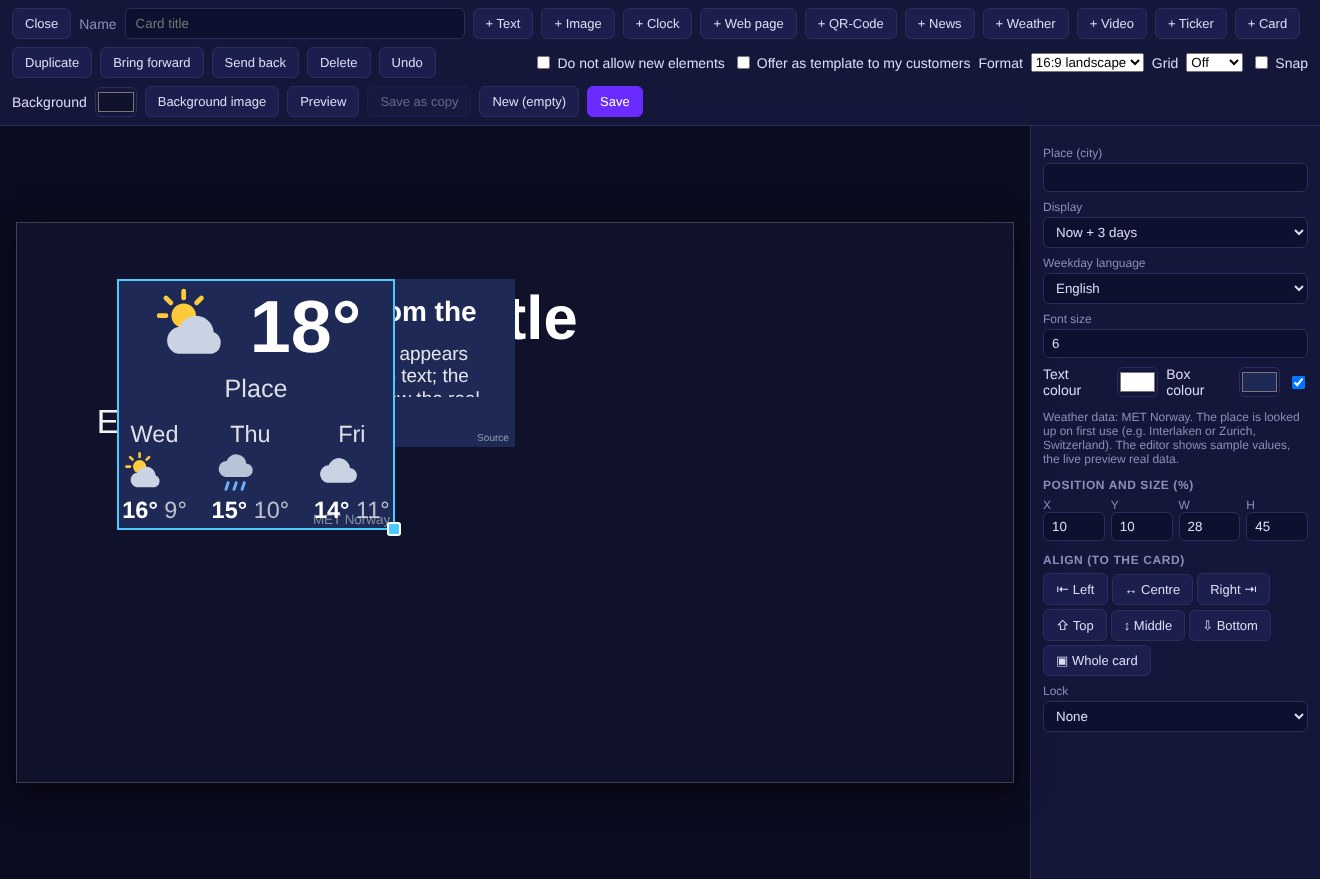
Task: Change the Weekday language dropdown
Action: [1175, 288]
